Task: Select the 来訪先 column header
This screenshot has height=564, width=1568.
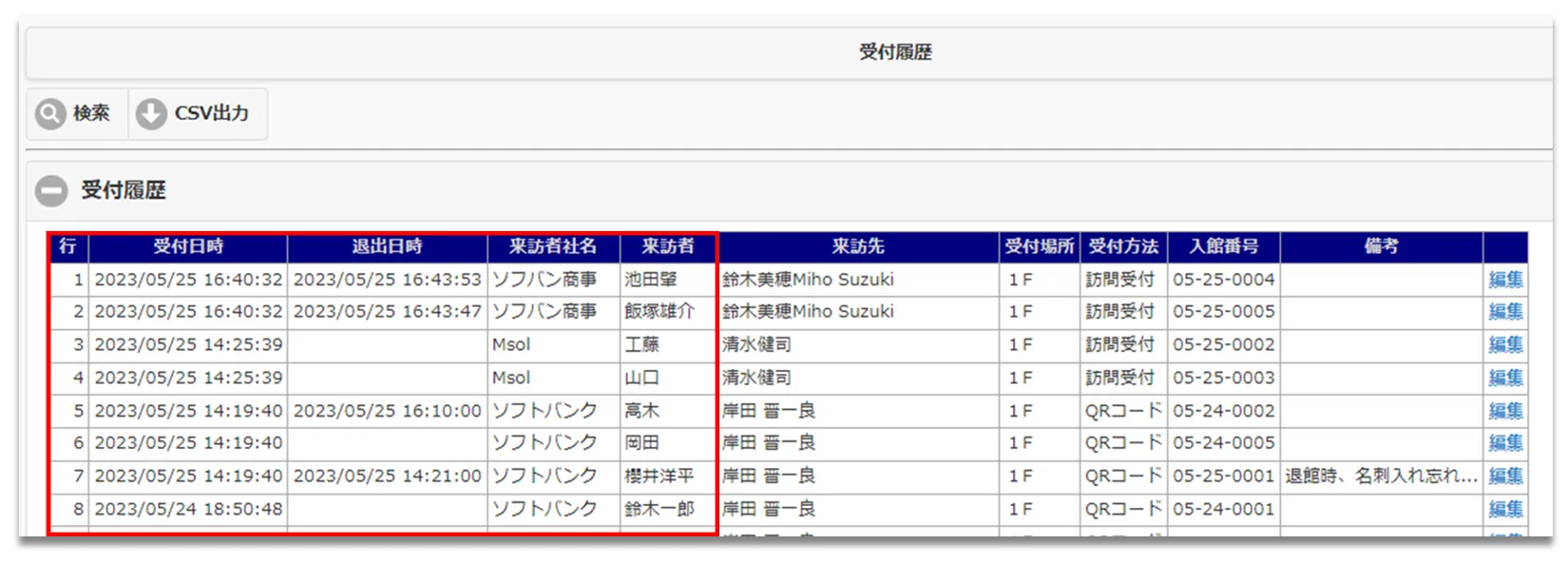Action: tap(857, 247)
